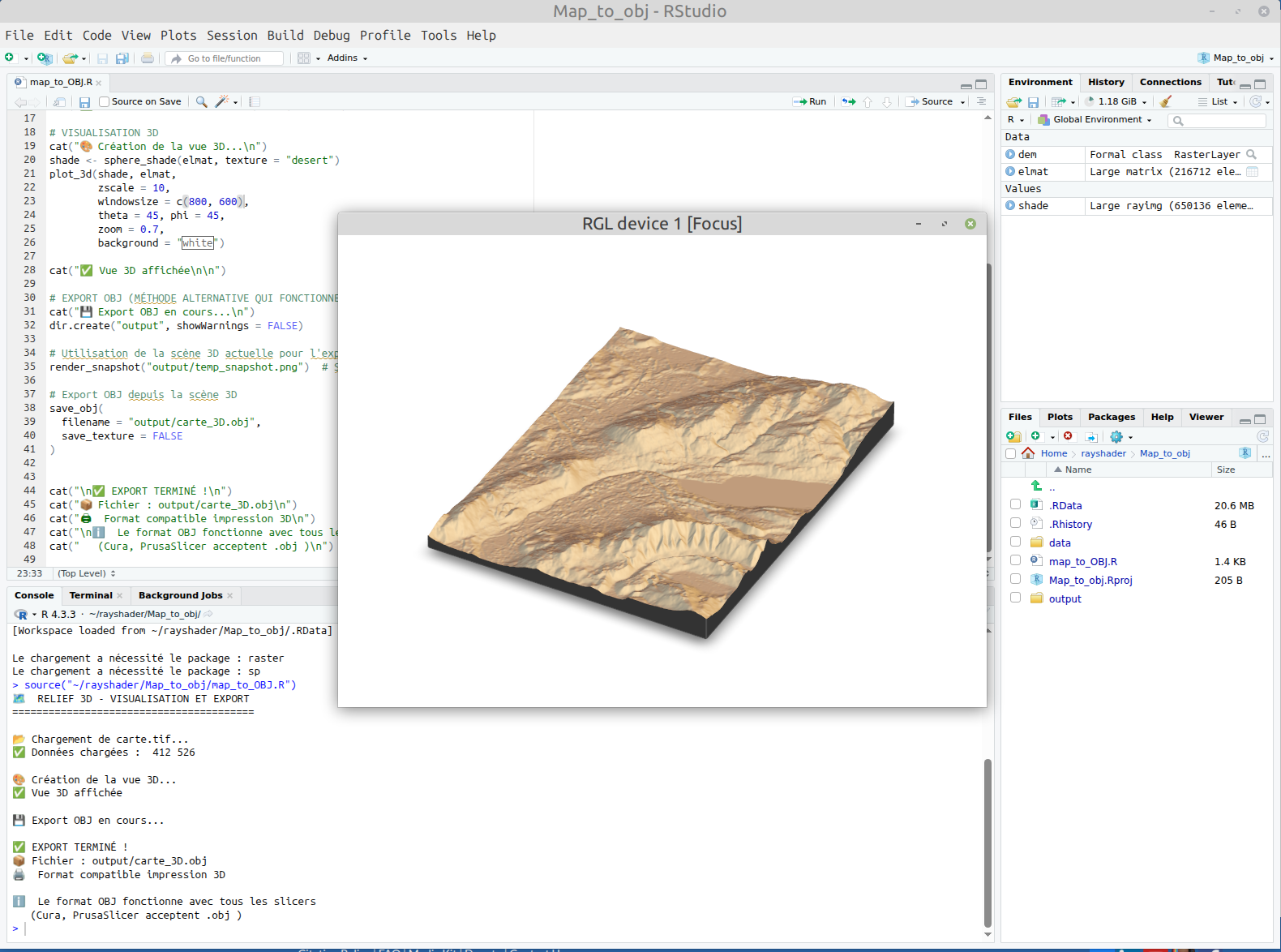Screen dimensions: 1281x952
Task: Open the Session menu
Action: (232, 35)
